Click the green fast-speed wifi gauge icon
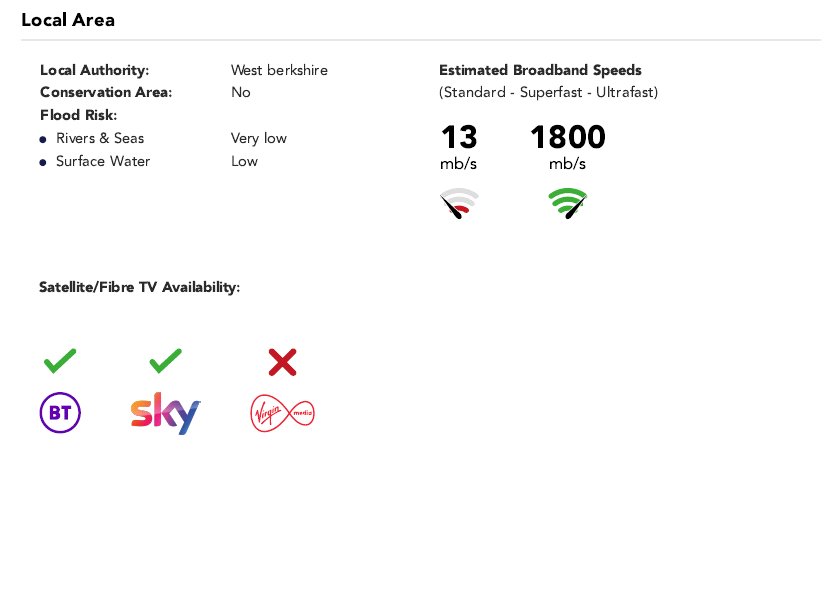The image size is (839, 615). tap(568, 203)
